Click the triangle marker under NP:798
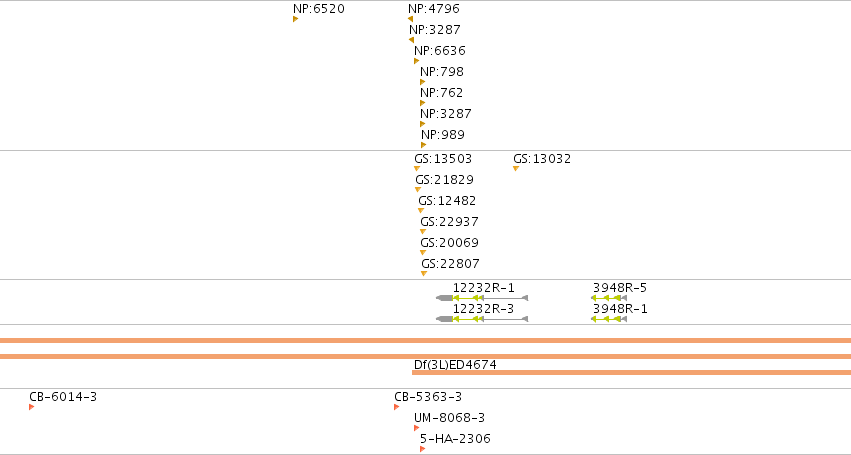Screen dimensions: 851x455 (x=422, y=82)
